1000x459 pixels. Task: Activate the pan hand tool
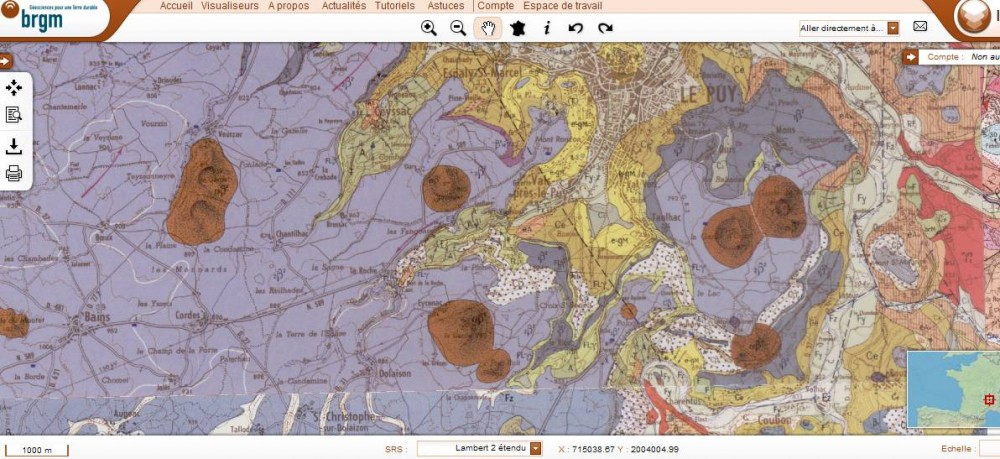click(488, 28)
